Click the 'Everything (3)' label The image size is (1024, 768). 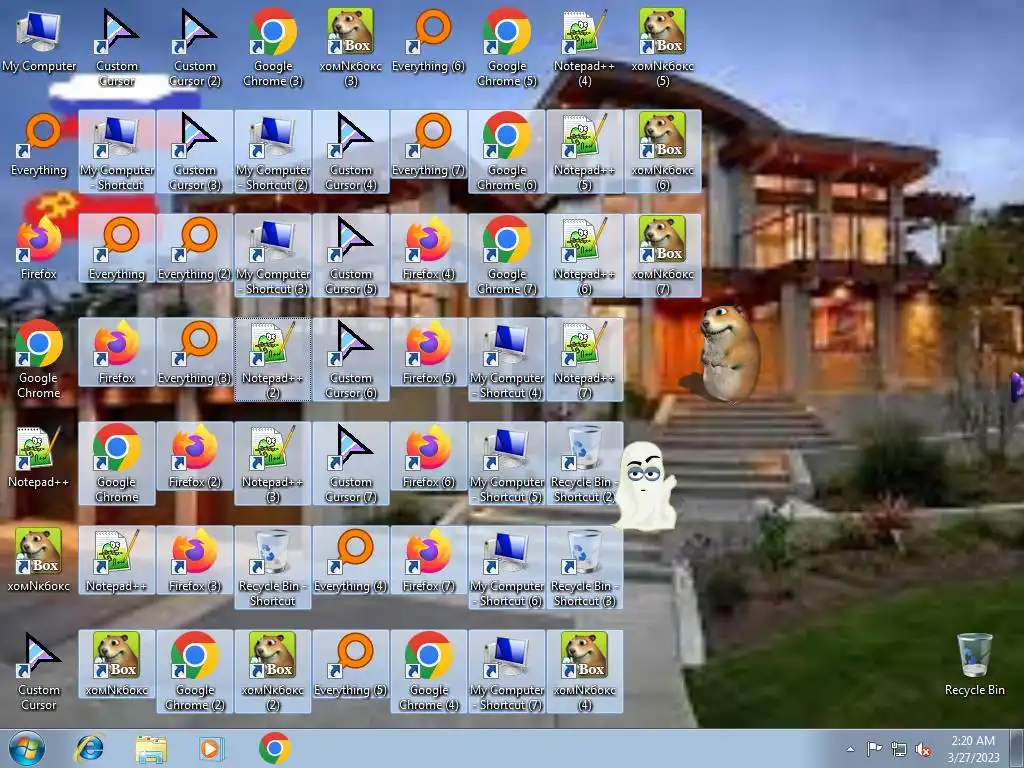(195, 378)
